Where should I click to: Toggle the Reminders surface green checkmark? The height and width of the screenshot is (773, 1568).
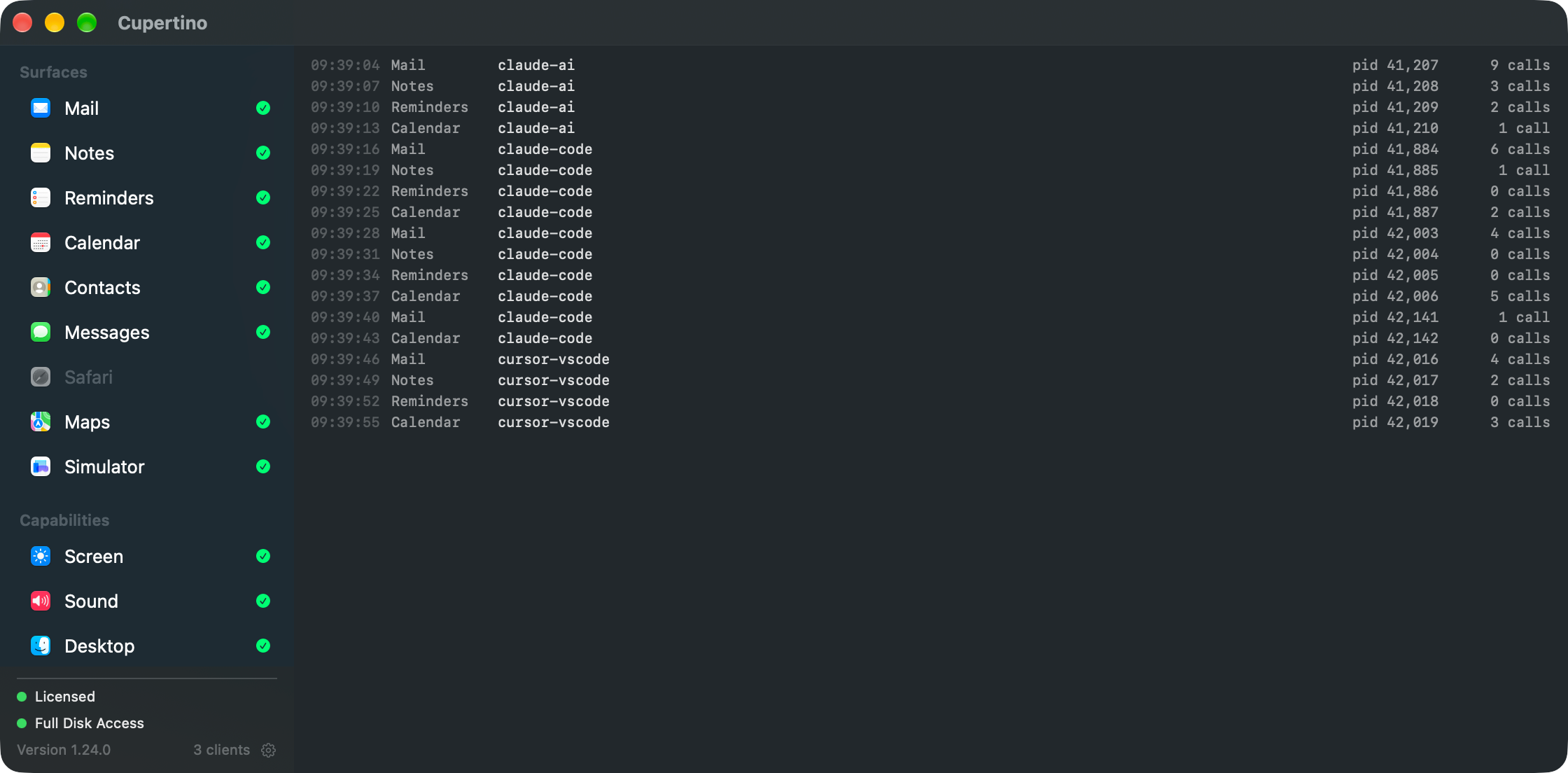pyautogui.click(x=263, y=197)
